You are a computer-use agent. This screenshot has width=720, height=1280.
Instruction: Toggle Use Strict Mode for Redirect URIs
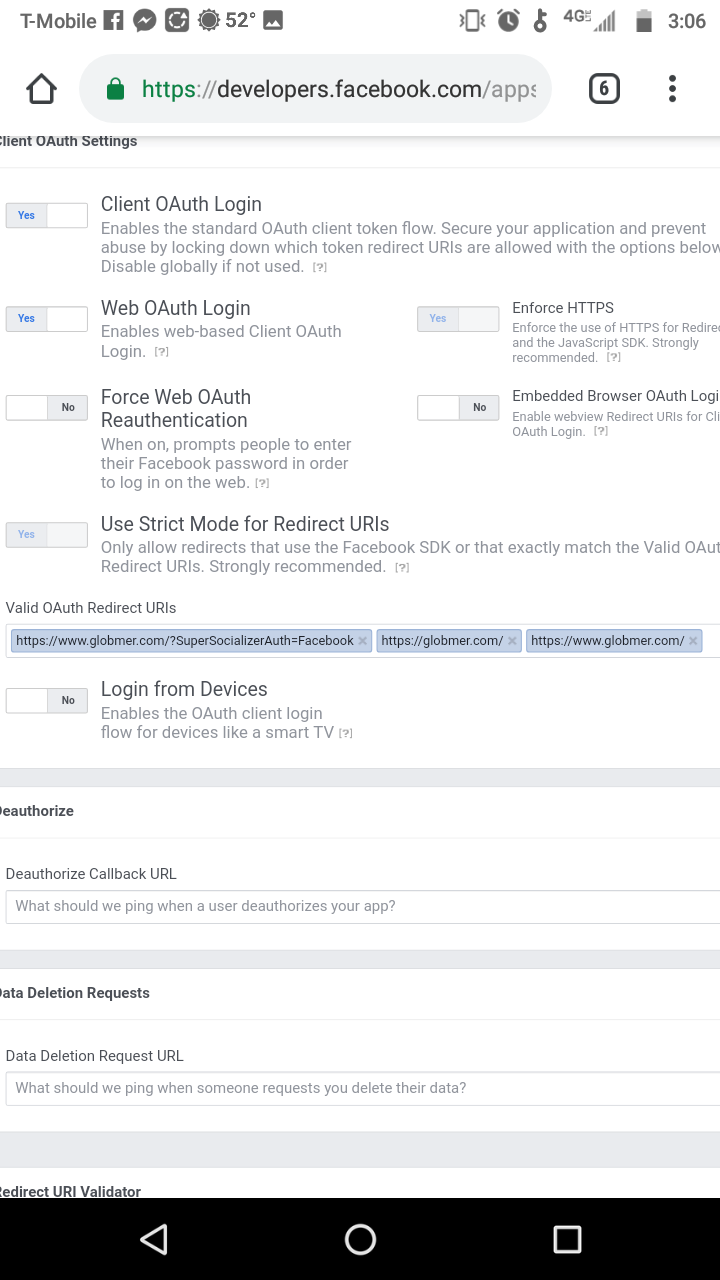click(x=47, y=534)
